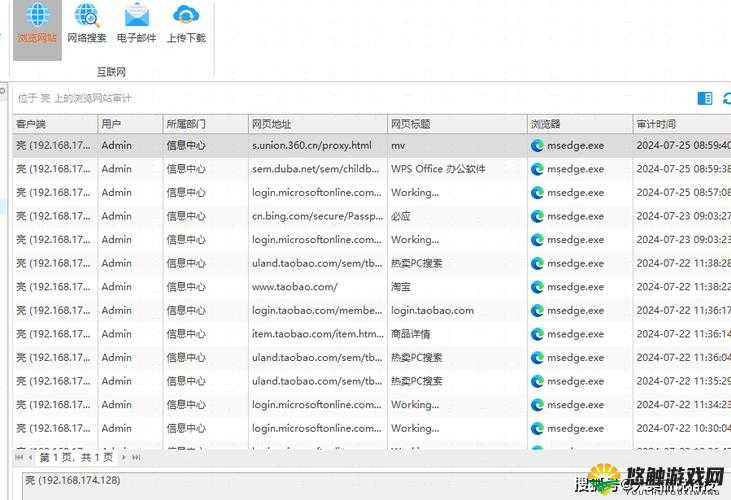Click Edge icon in login.taobao.com row
Image resolution: width=731 pixels, height=500 pixels.
tap(537, 310)
